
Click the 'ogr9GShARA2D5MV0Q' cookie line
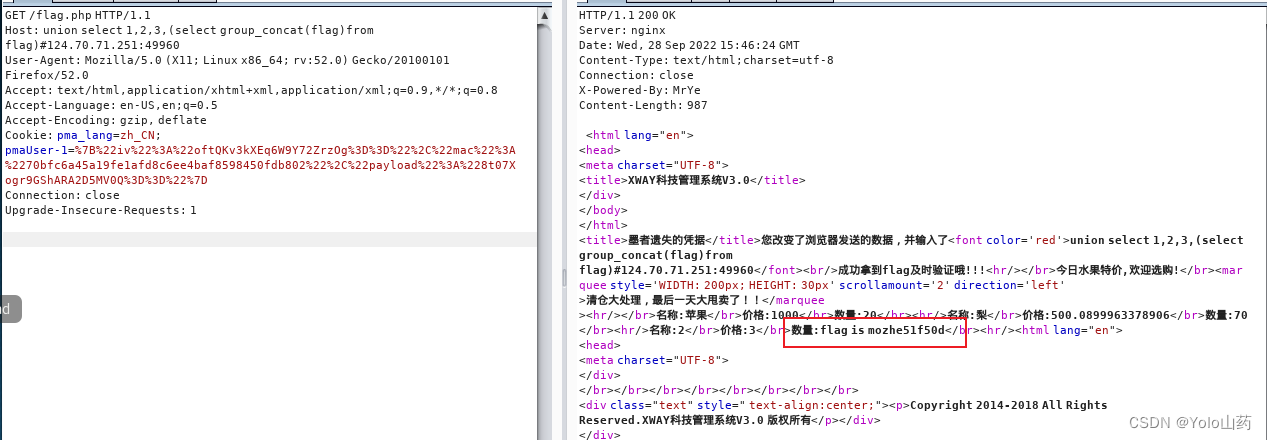pyautogui.click(x=106, y=180)
